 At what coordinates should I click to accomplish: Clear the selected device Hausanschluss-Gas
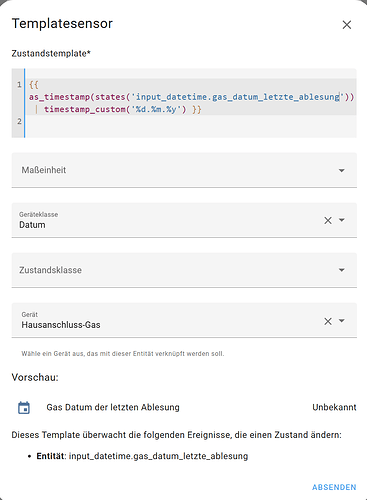[328, 321]
